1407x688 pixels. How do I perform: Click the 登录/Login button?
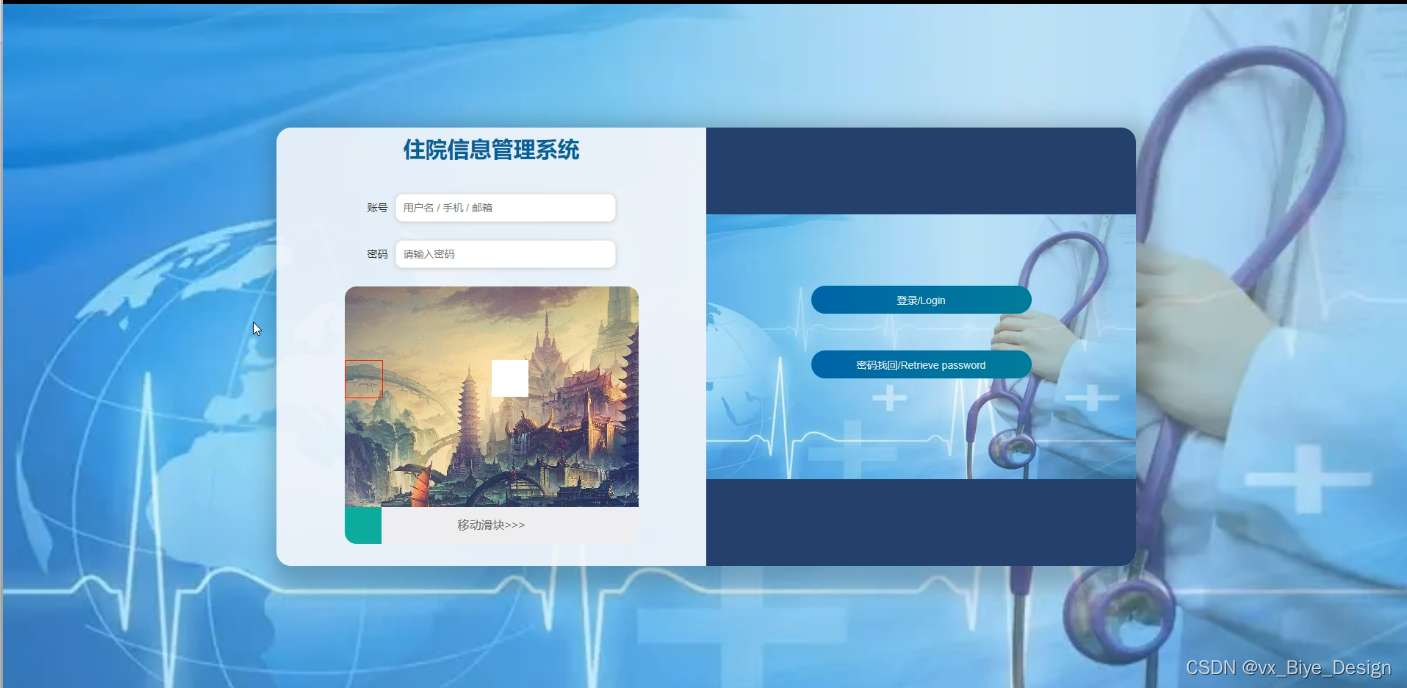921,300
